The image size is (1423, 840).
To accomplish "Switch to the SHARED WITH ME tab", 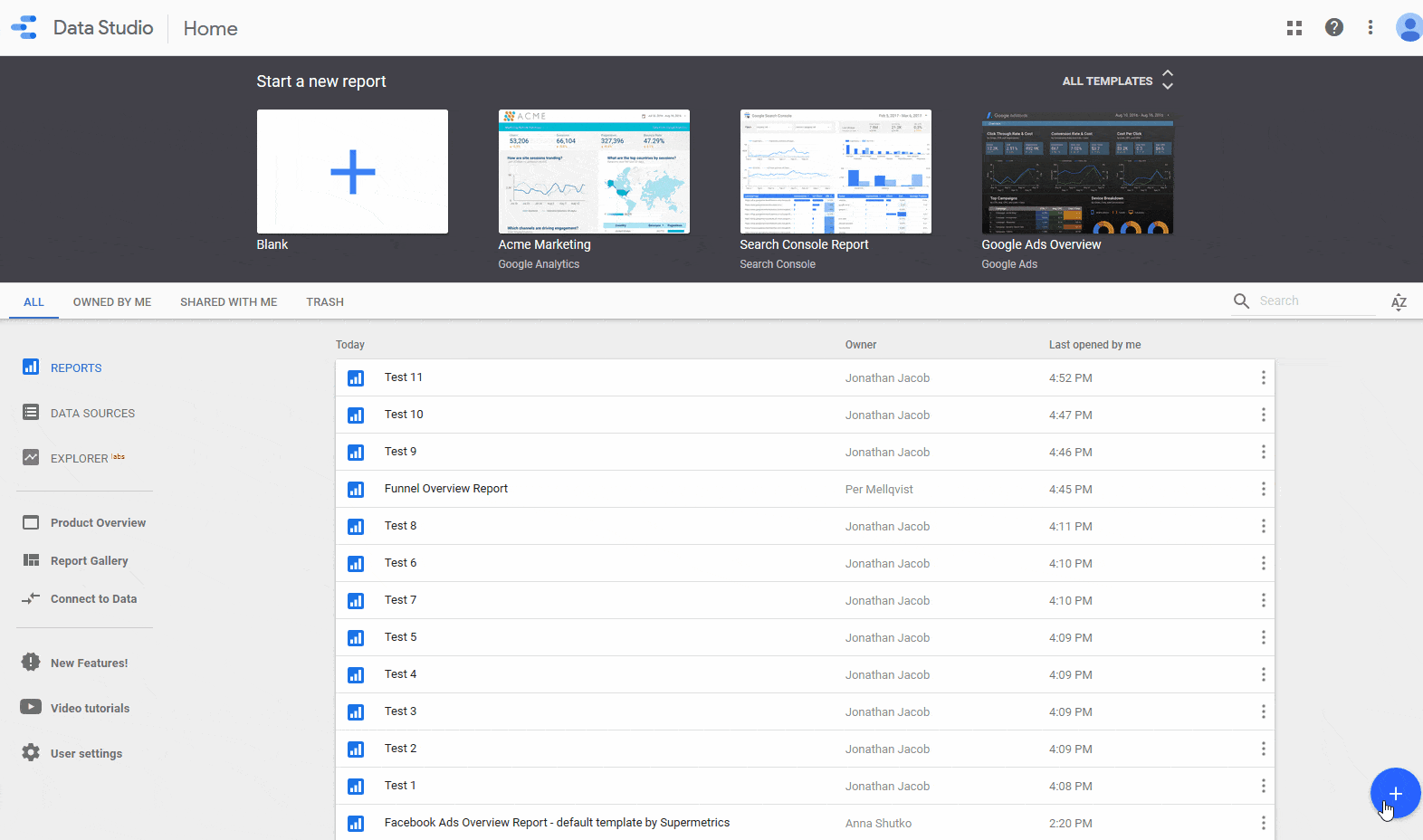I will [x=229, y=301].
